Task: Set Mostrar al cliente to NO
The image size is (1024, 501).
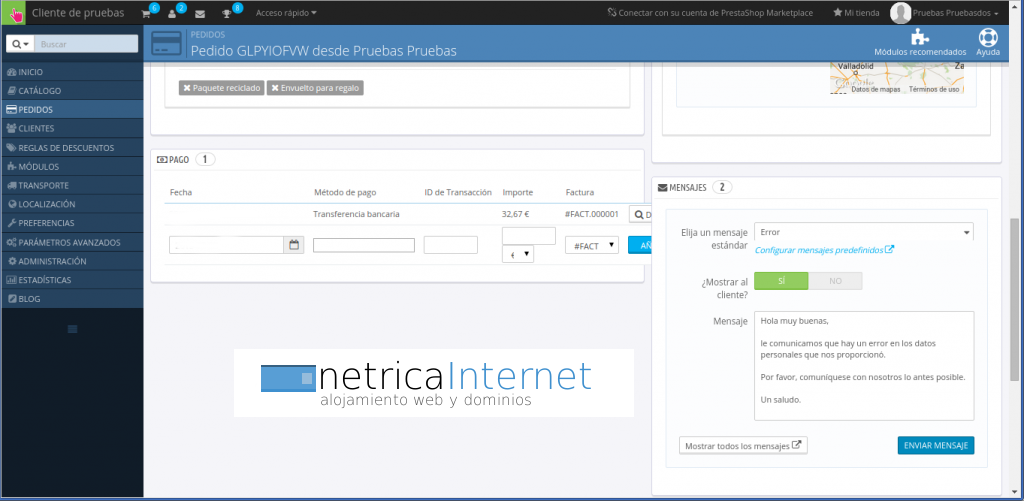Action: [x=835, y=281]
